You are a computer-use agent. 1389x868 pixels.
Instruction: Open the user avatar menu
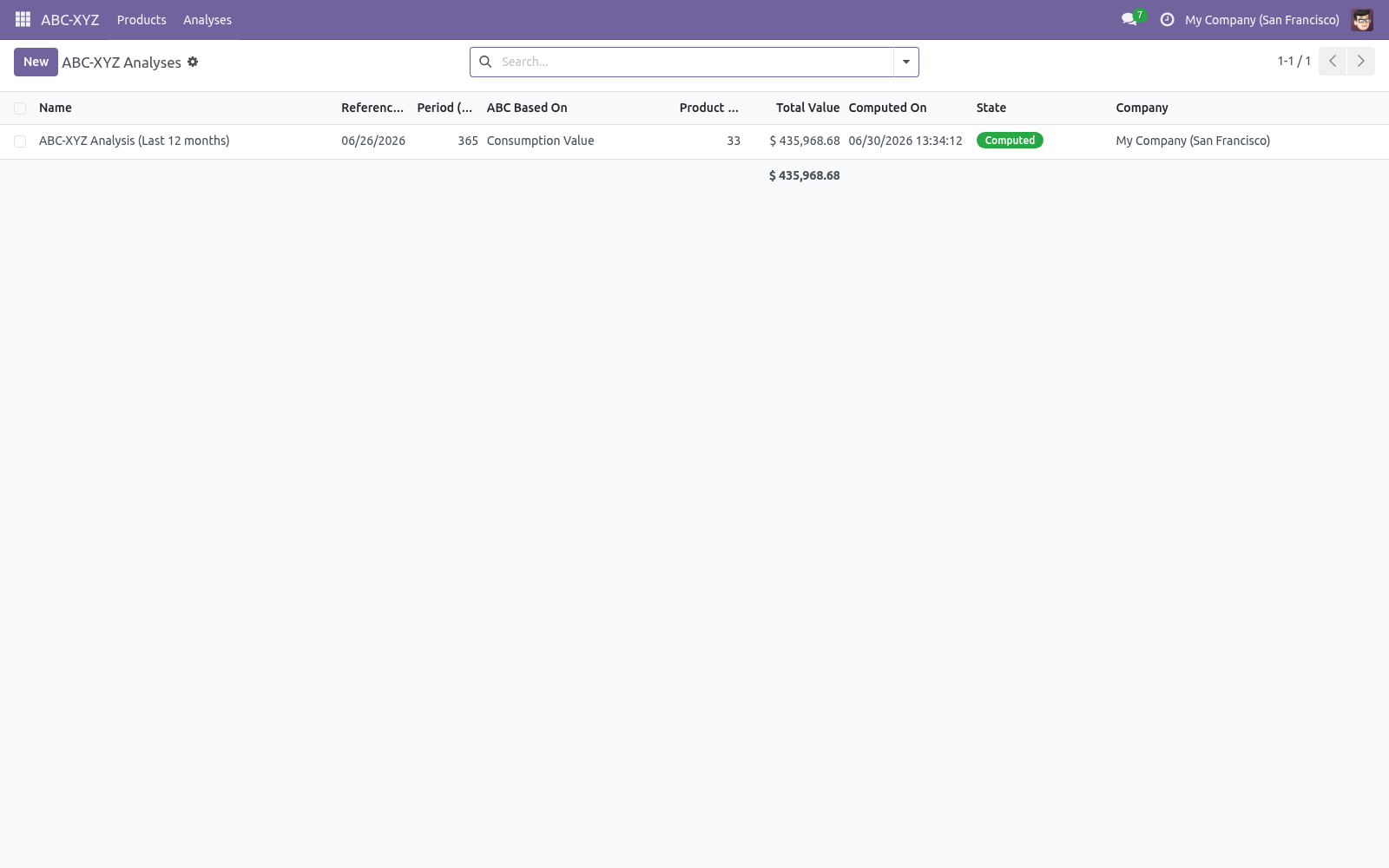[x=1362, y=19]
